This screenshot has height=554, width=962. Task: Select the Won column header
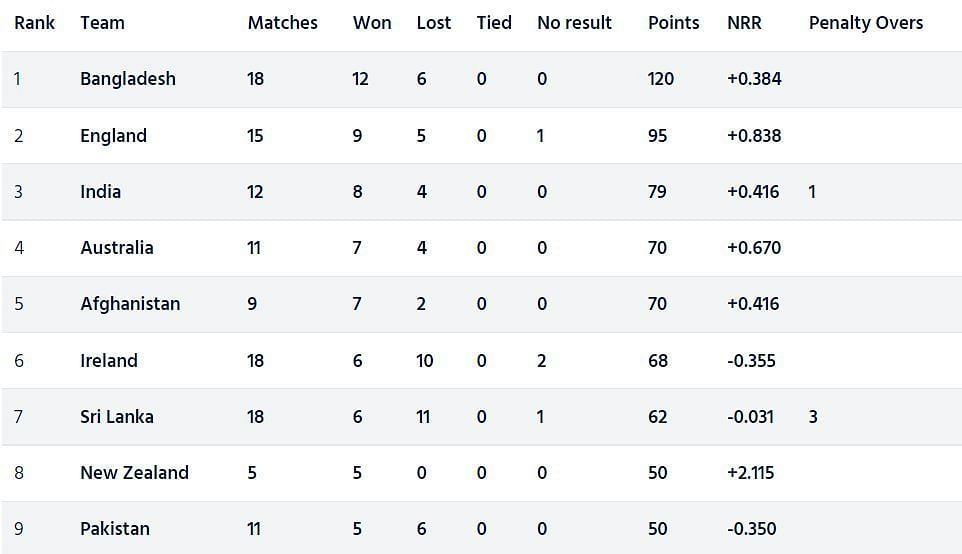372,23
